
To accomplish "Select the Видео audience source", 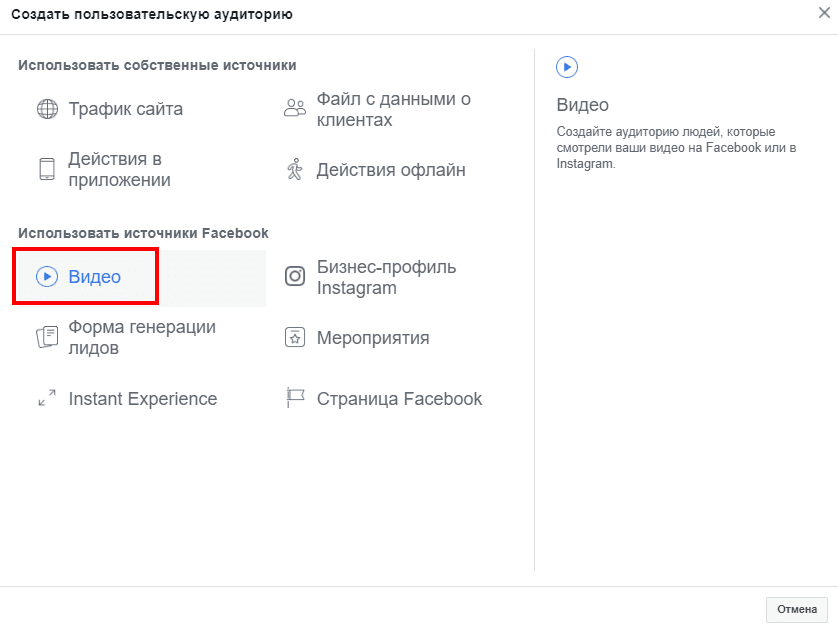I will click(x=141, y=277).
